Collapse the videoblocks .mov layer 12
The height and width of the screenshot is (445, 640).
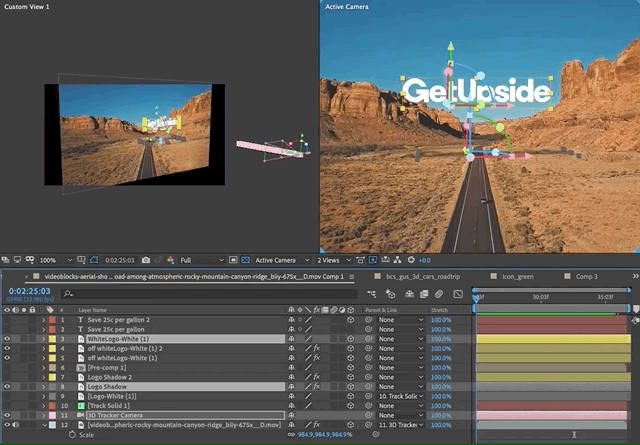point(44,425)
